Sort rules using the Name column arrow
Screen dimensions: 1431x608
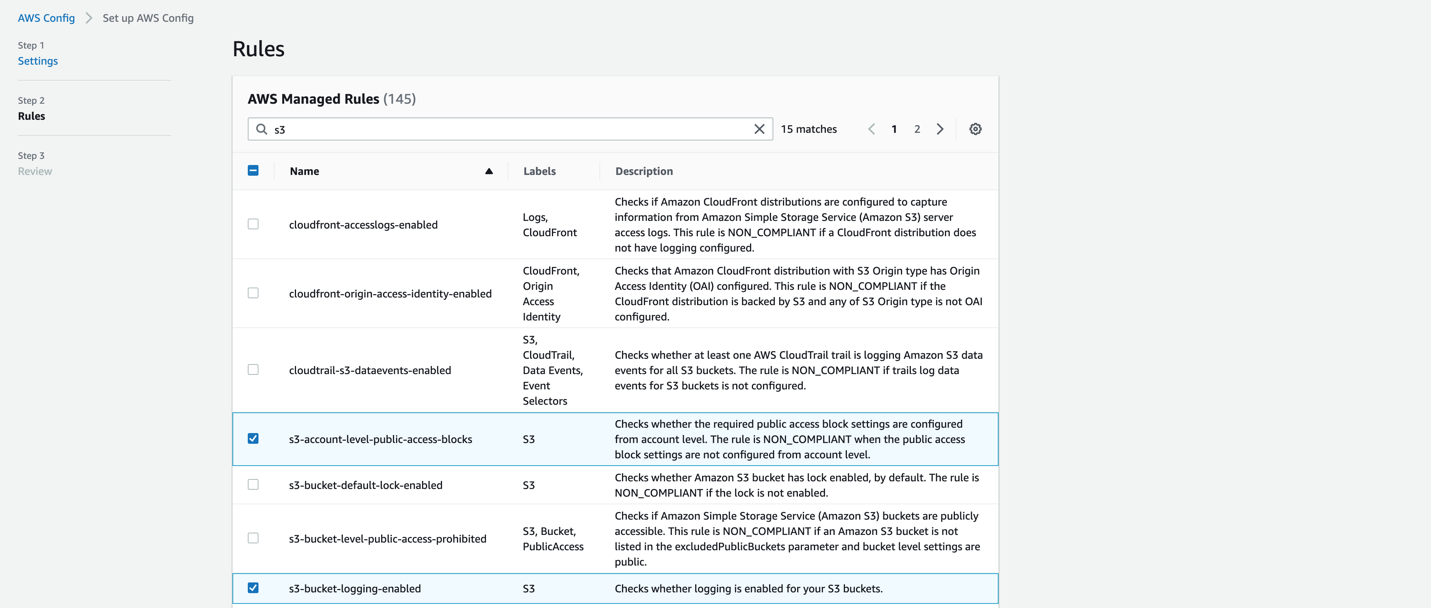(x=489, y=171)
